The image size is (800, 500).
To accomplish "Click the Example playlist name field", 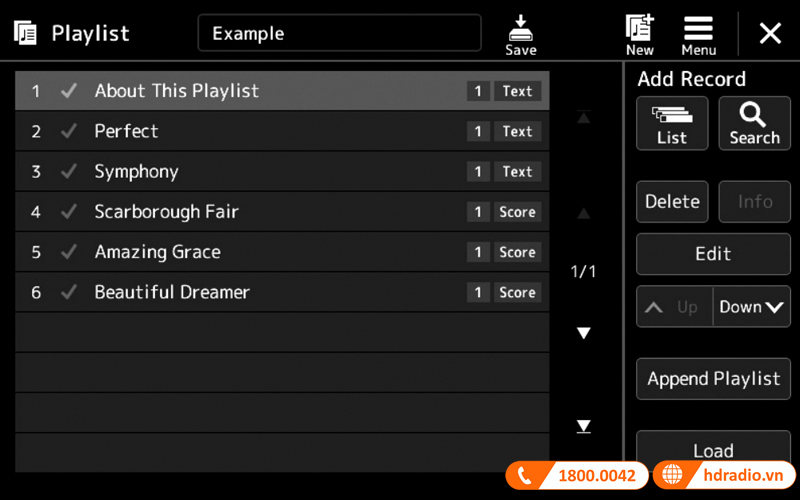I will coord(339,33).
